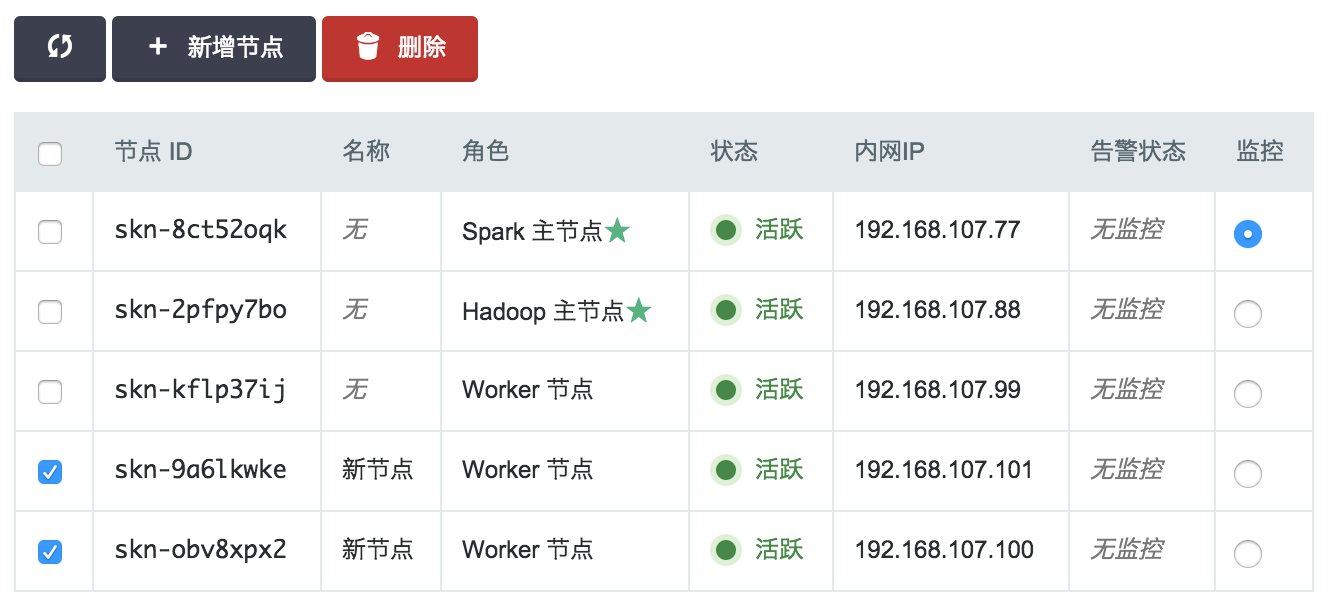Click the refresh icon button
The height and width of the screenshot is (608, 1330).
(x=60, y=48)
